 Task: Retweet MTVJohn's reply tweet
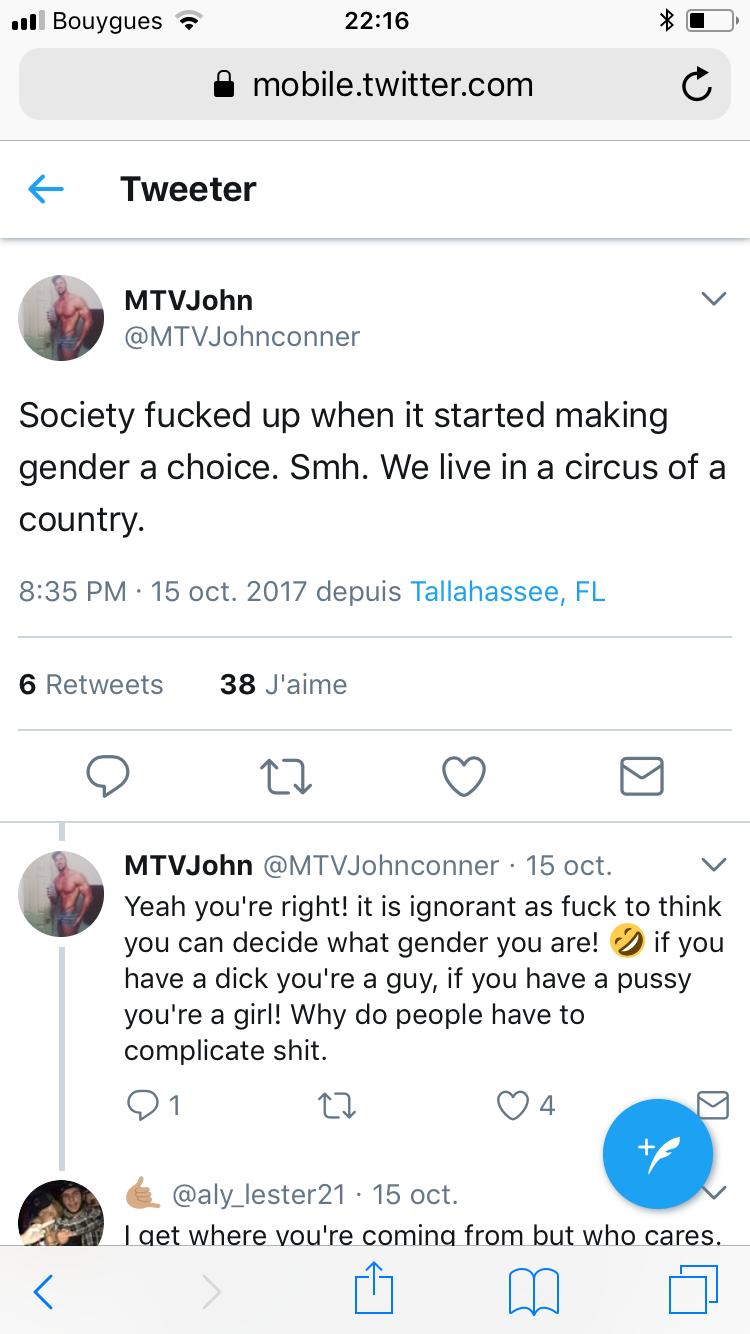tap(336, 1105)
